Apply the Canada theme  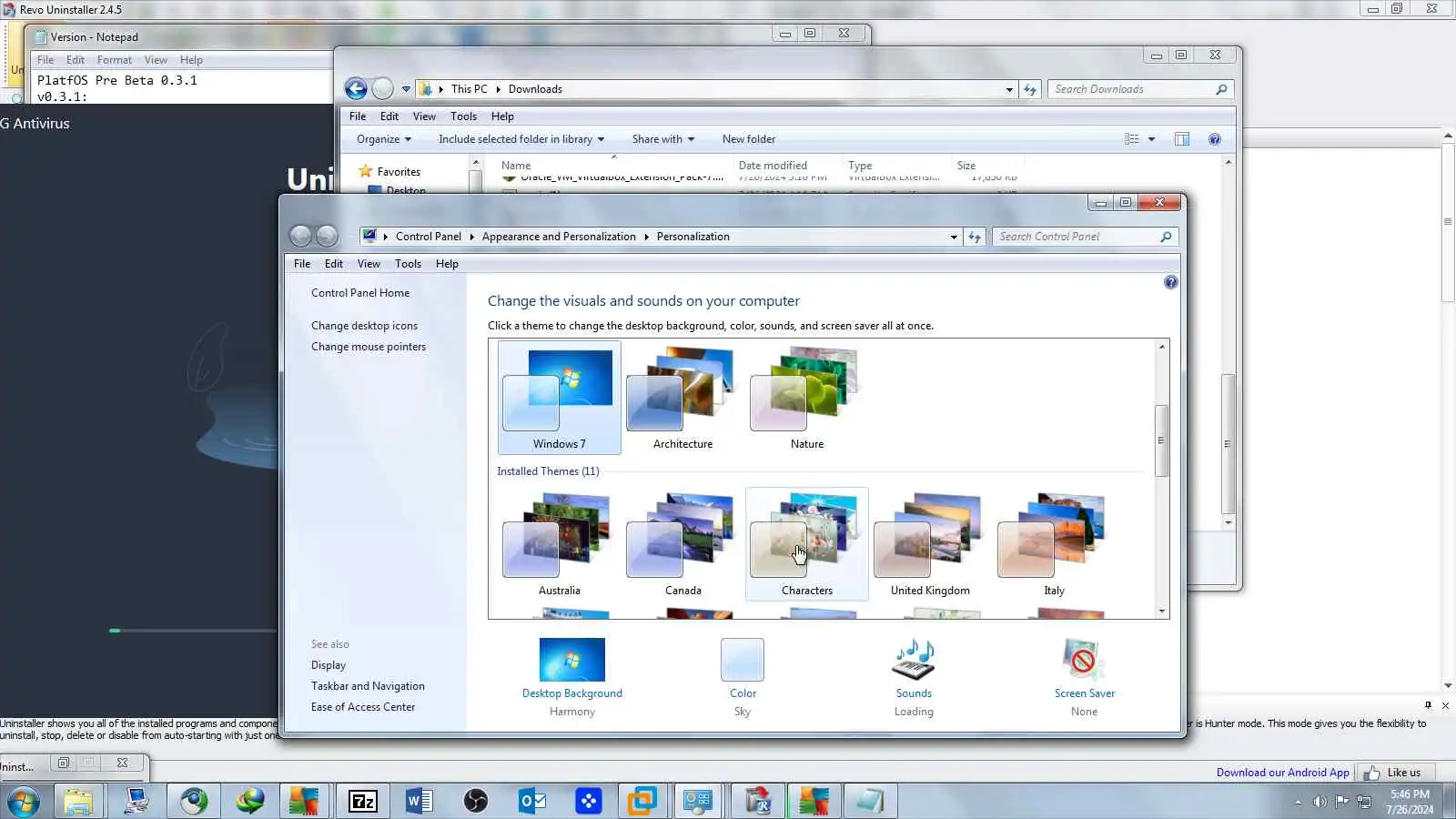pos(682,544)
